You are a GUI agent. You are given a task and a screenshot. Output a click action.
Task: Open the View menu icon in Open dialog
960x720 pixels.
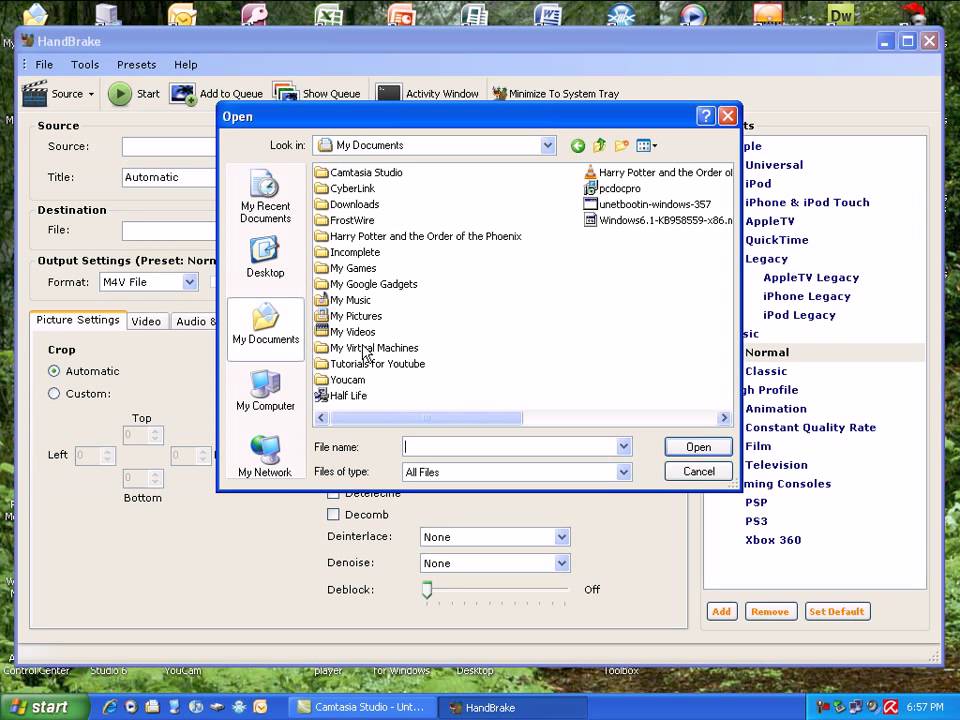pos(646,146)
